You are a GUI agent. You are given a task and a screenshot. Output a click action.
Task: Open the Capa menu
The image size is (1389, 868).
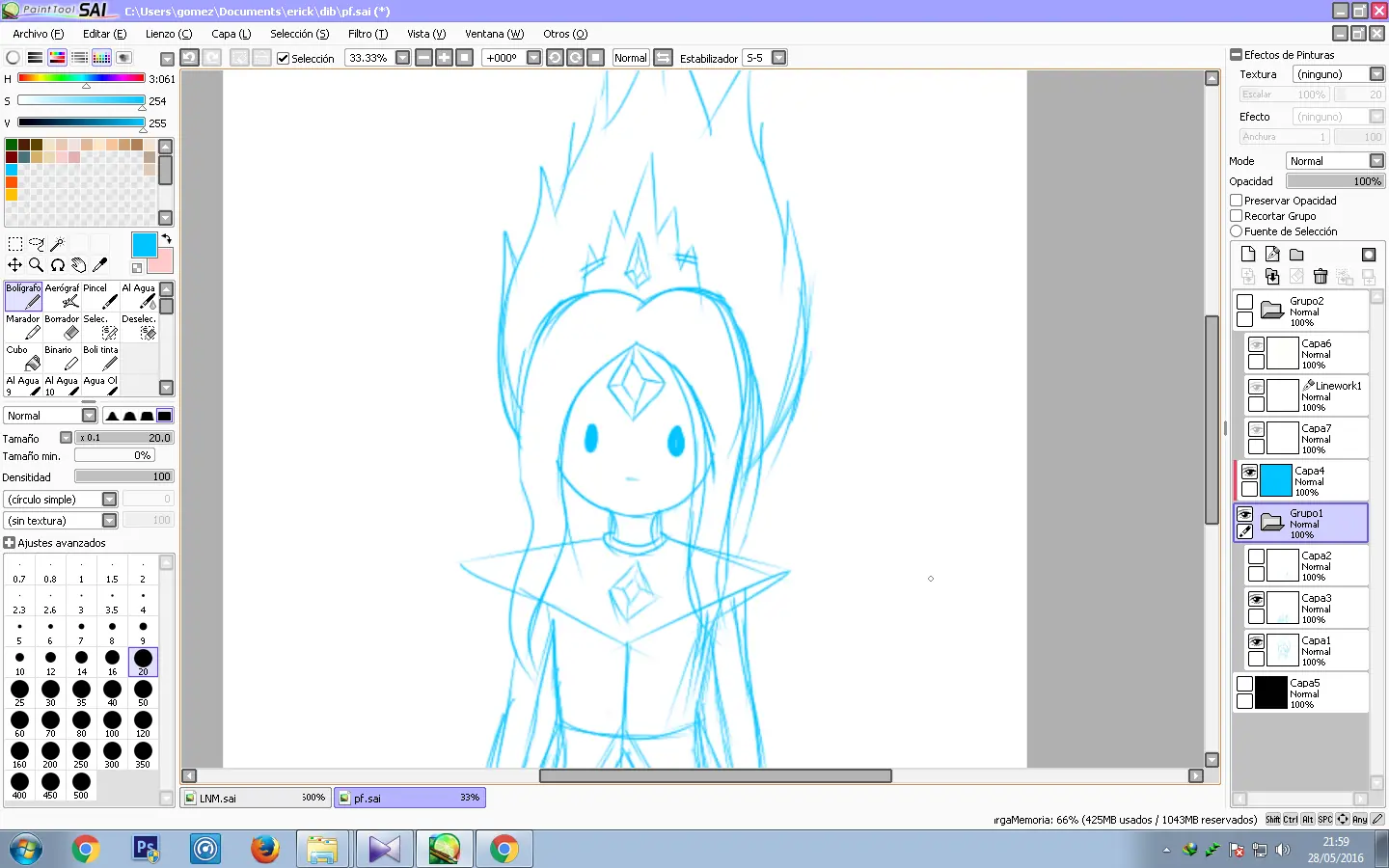point(231,34)
